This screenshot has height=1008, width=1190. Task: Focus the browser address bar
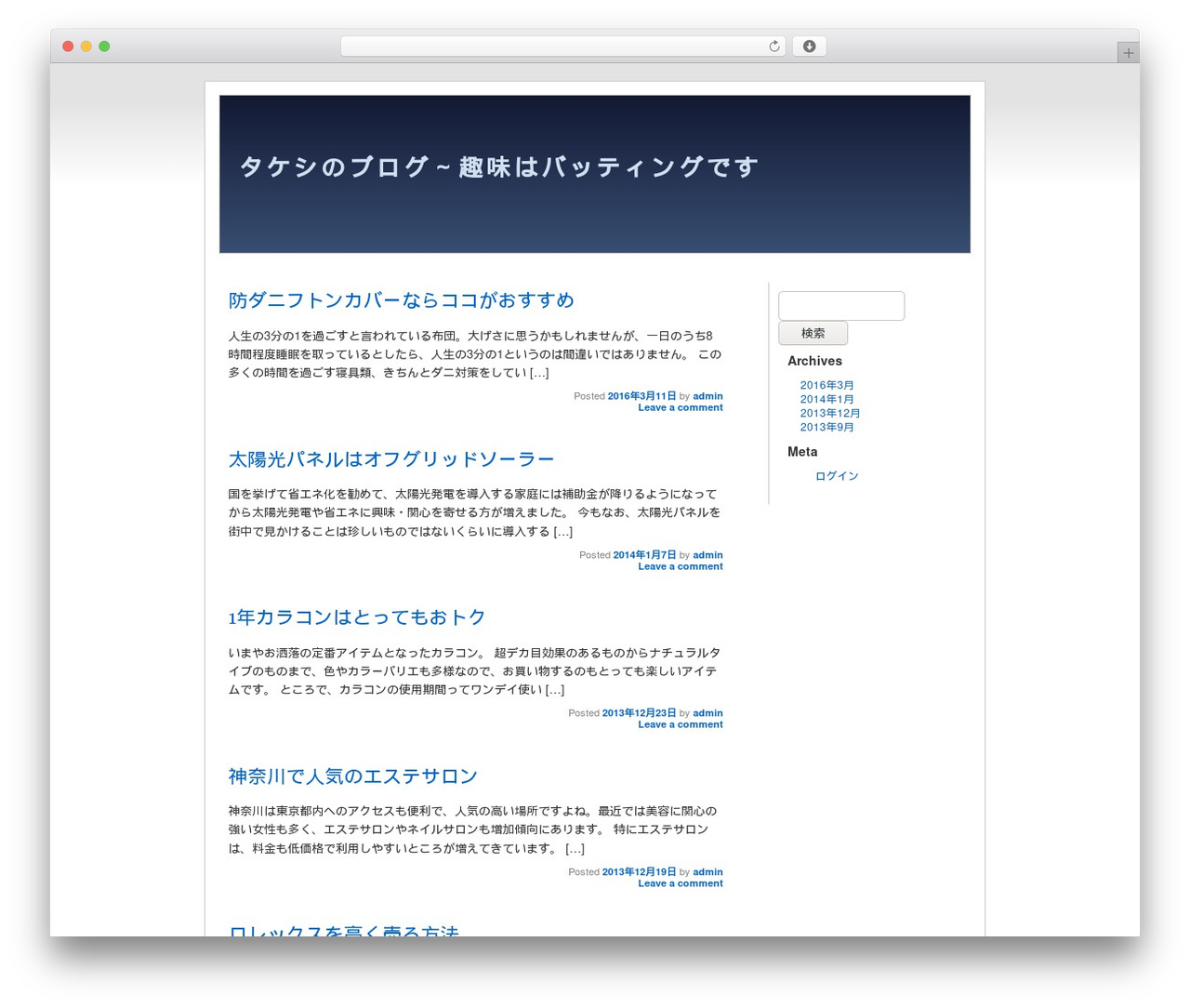pos(562,46)
